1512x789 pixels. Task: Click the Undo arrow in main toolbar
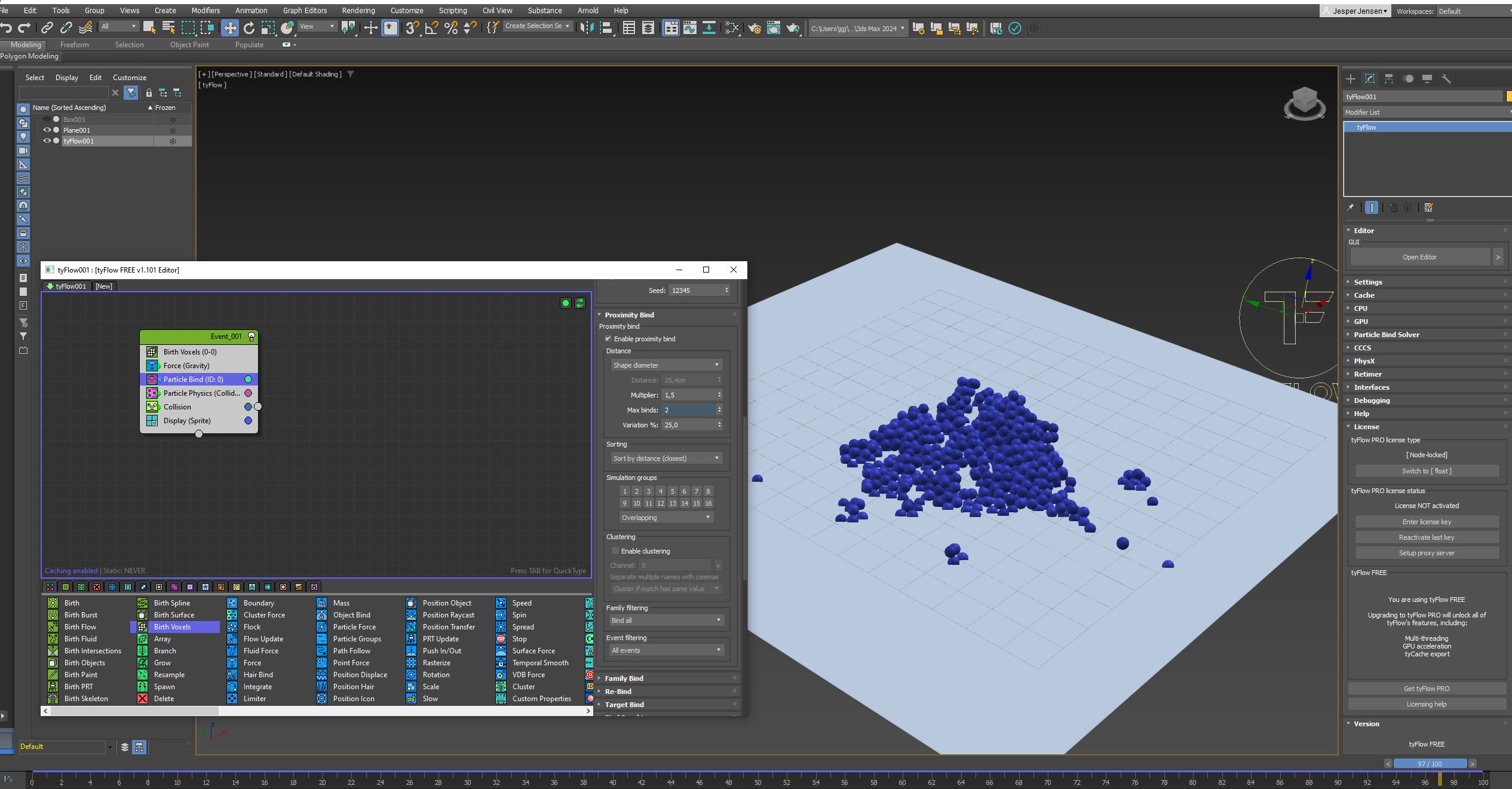pos(7,27)
